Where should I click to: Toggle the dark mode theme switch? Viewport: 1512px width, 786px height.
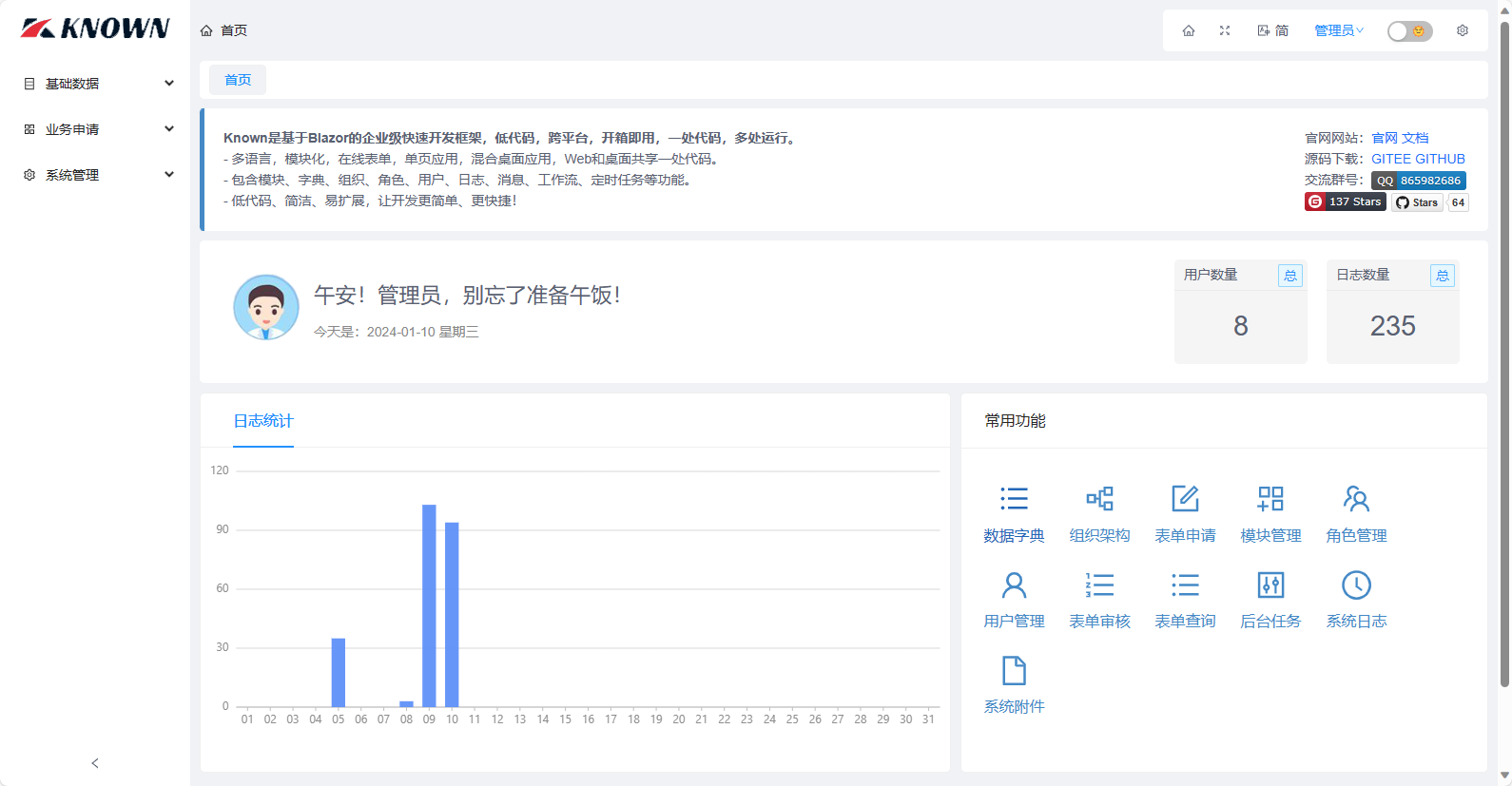point(1409,31)
